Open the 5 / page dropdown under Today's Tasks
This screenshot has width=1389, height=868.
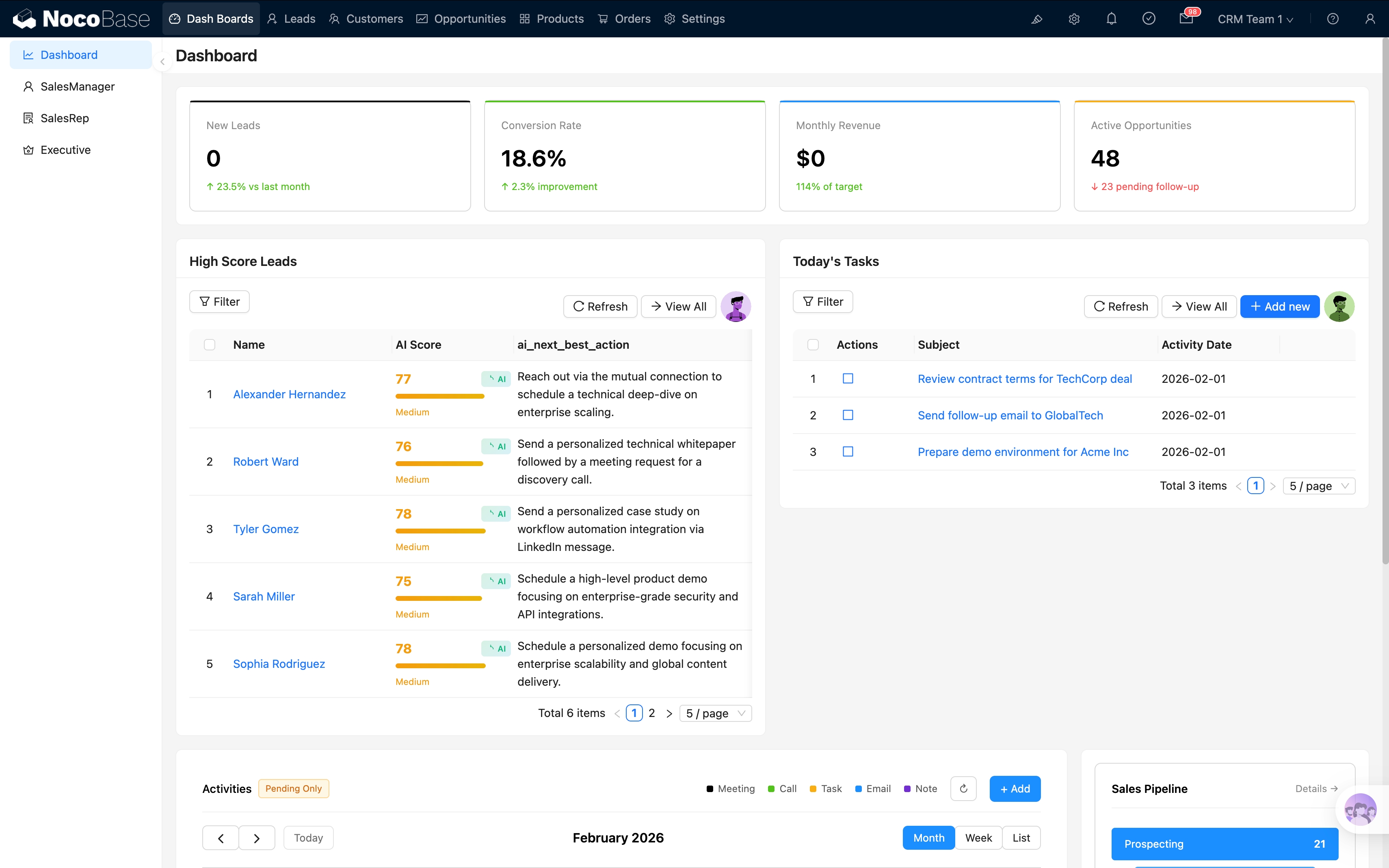1318,485
